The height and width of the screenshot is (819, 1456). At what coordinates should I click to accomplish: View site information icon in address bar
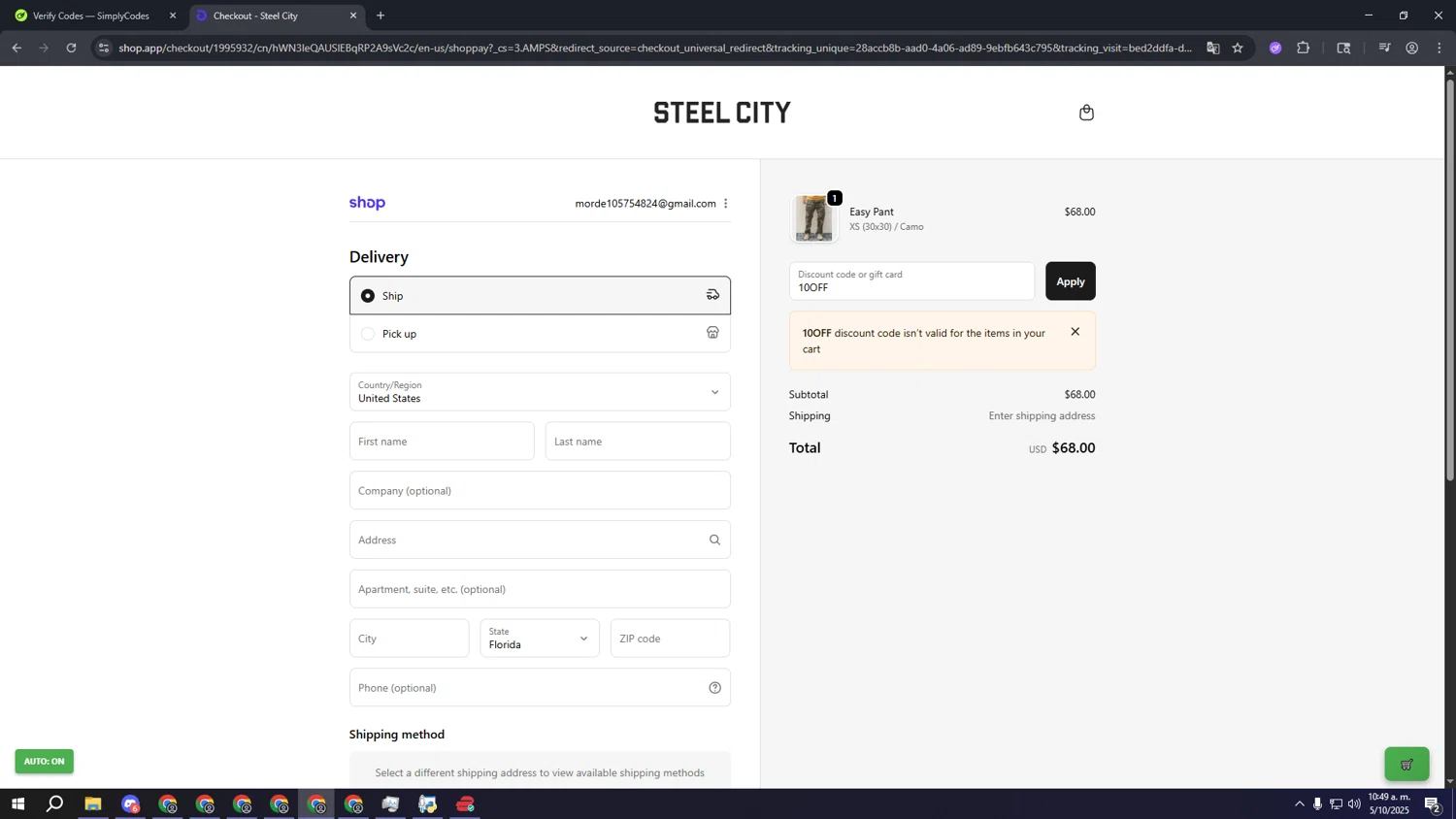[104, 48]
